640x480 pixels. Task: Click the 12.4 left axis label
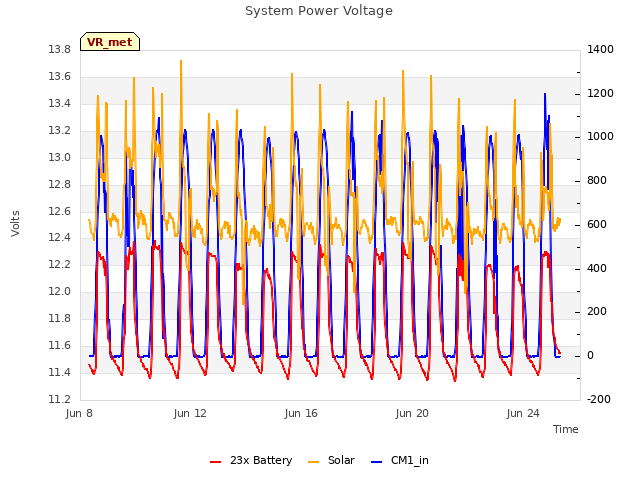coord(60,238)
